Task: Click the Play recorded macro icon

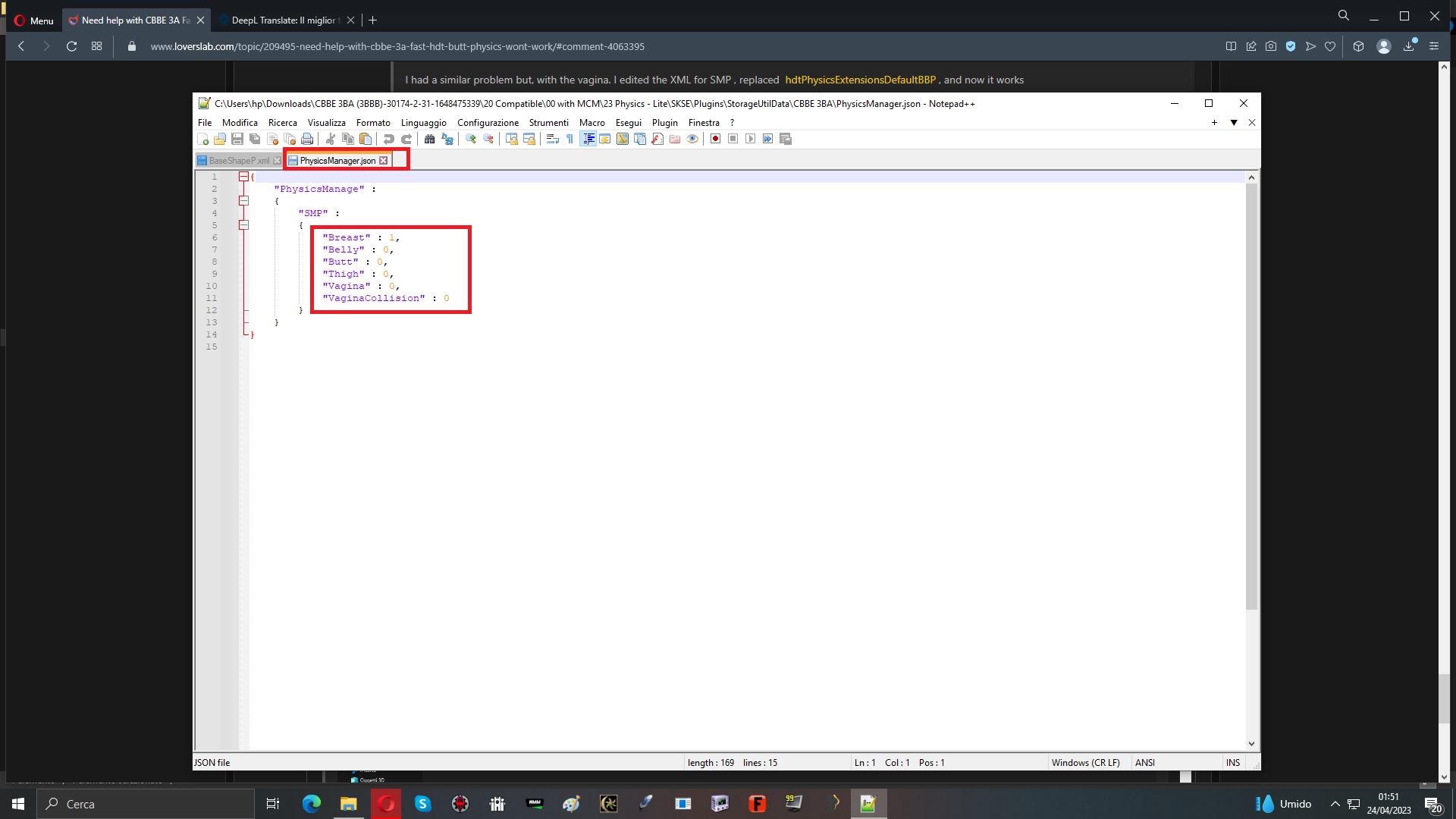Action: coord(750,139)
